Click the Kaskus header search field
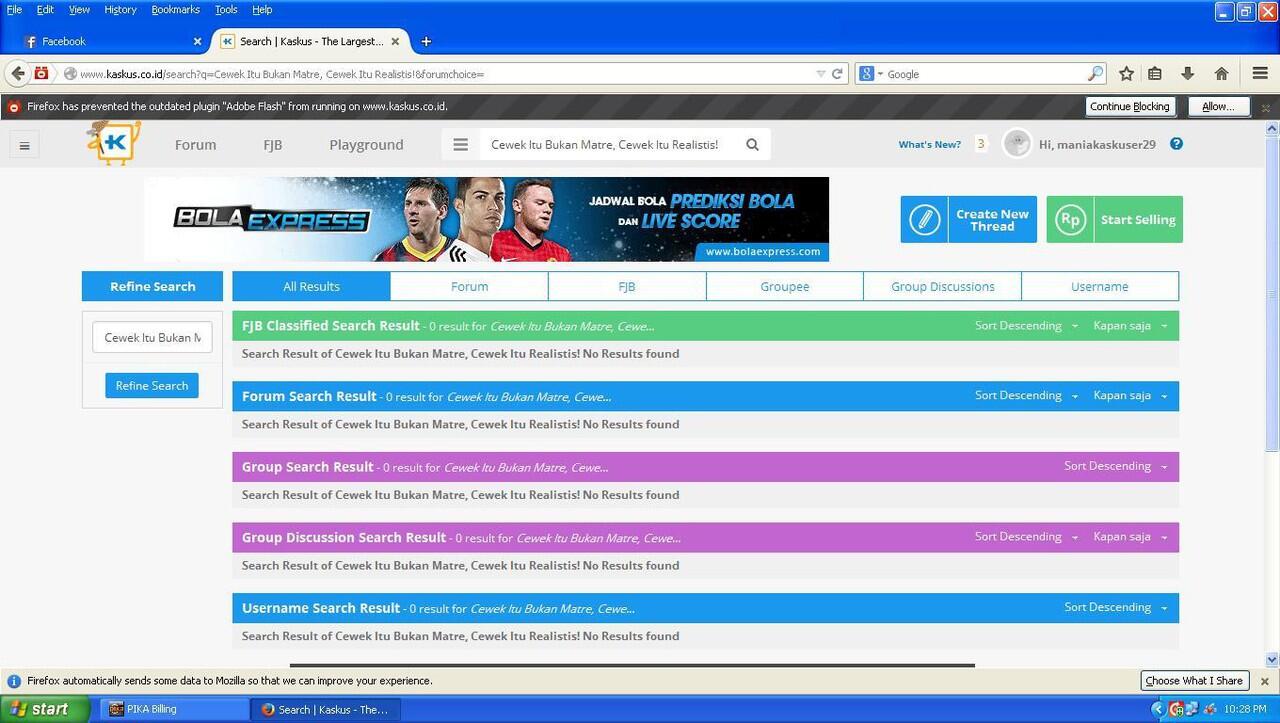 click(x=605, y=144)
